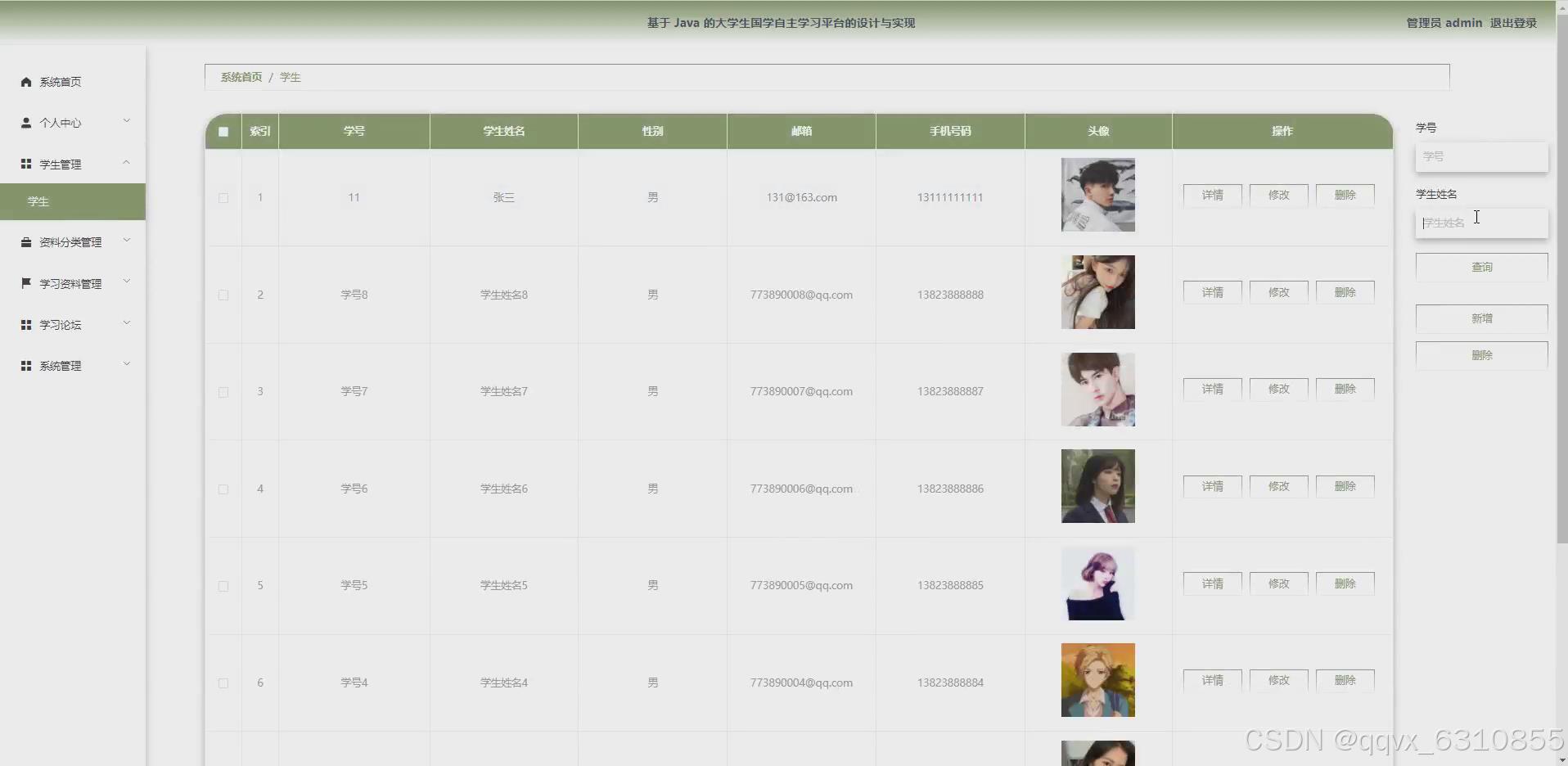Open the 系统管理 menu label
This screenshot has width=1568, height=766.
tap(61, 366)
